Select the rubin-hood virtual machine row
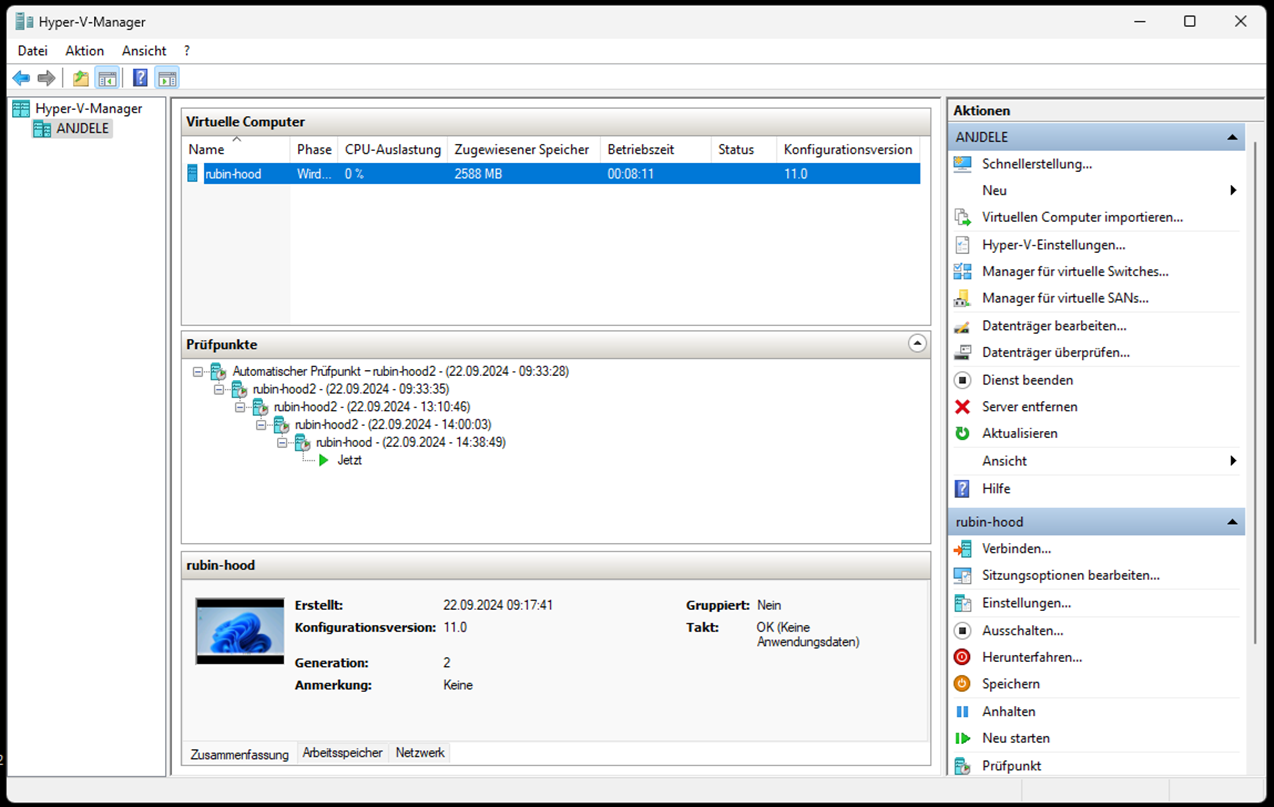1274x807 pixels. (552, 174)
